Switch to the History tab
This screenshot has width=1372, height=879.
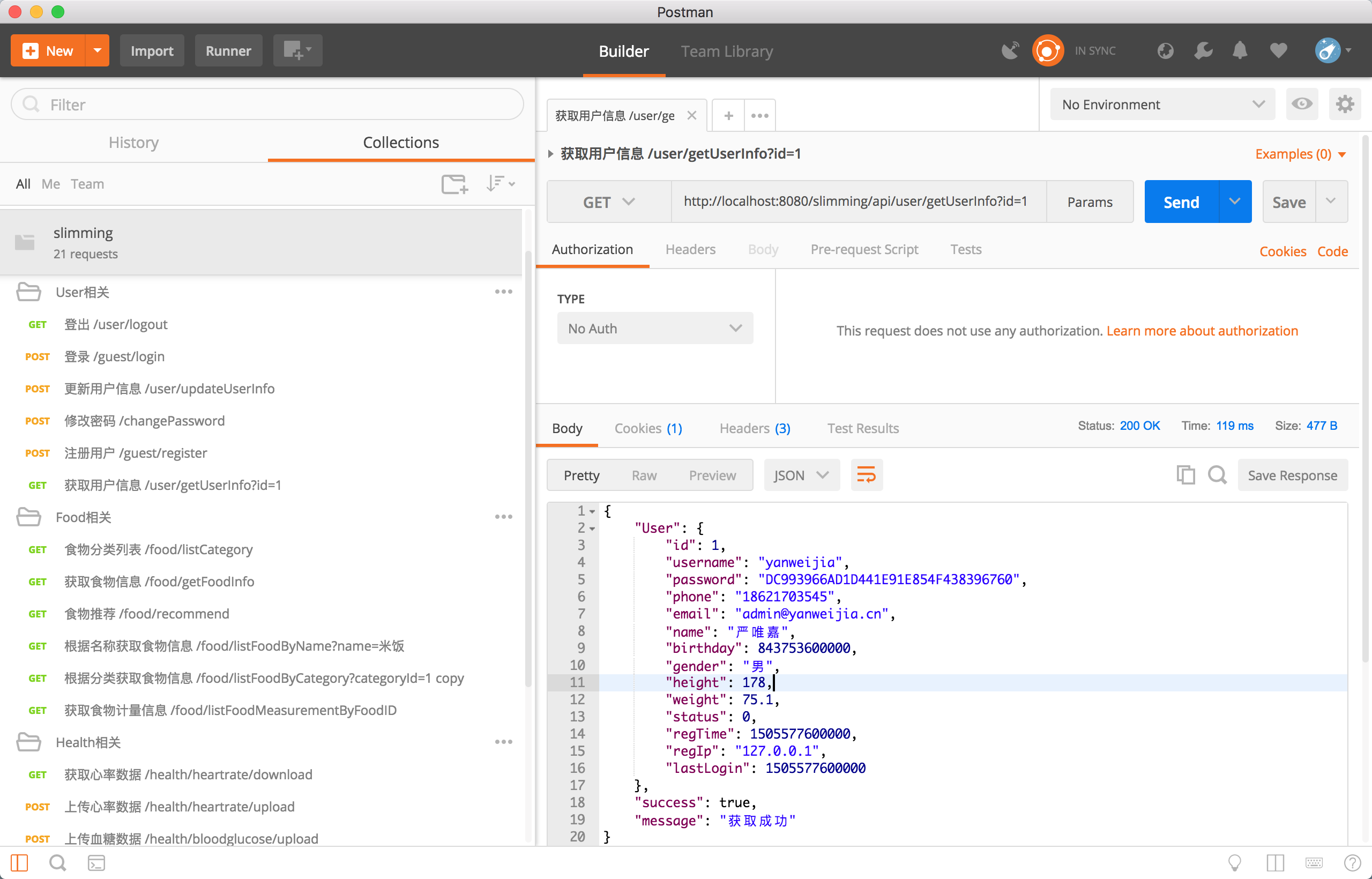point(133,143)
